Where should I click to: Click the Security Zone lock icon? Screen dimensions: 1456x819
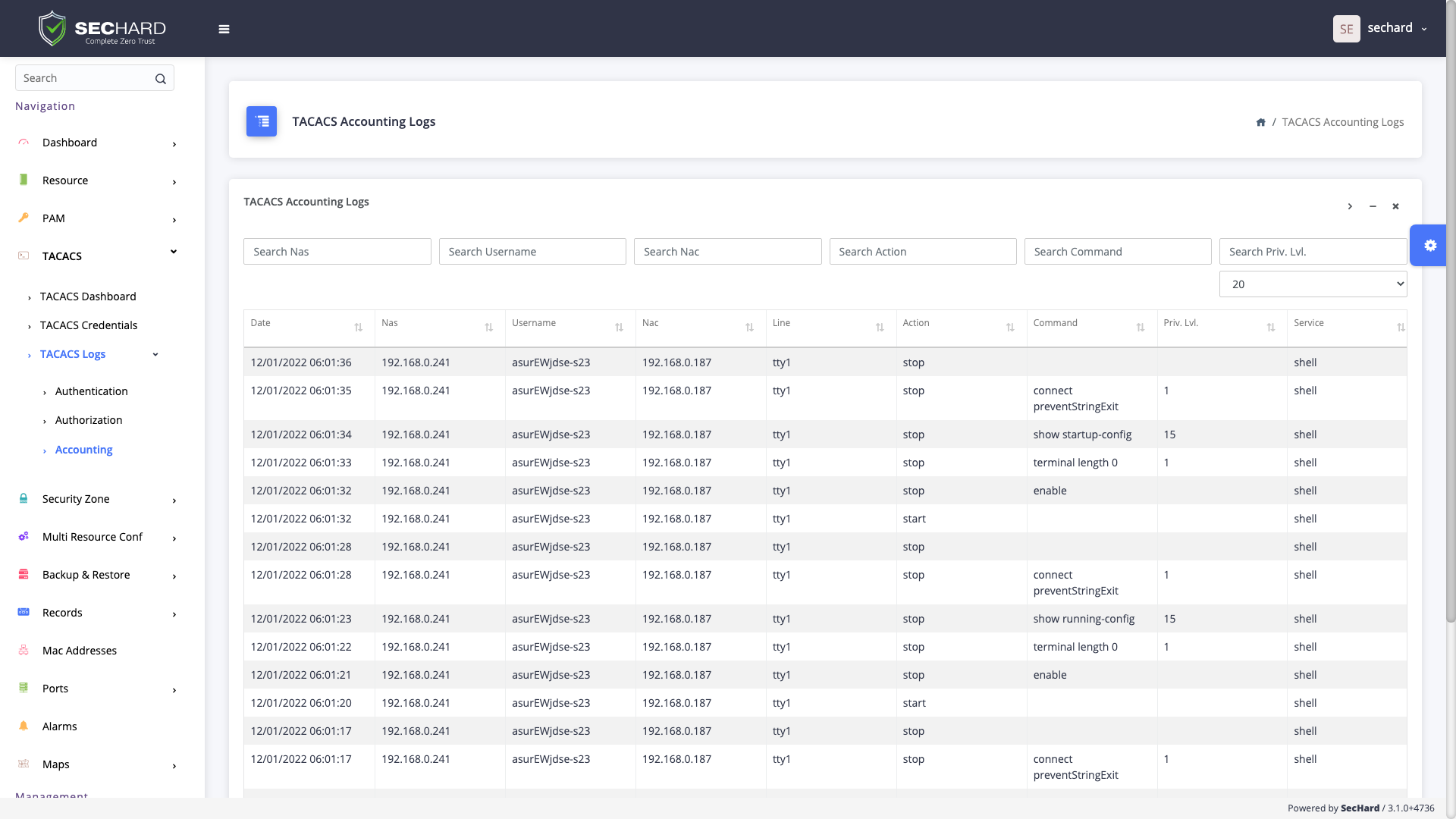click(24, 498)
